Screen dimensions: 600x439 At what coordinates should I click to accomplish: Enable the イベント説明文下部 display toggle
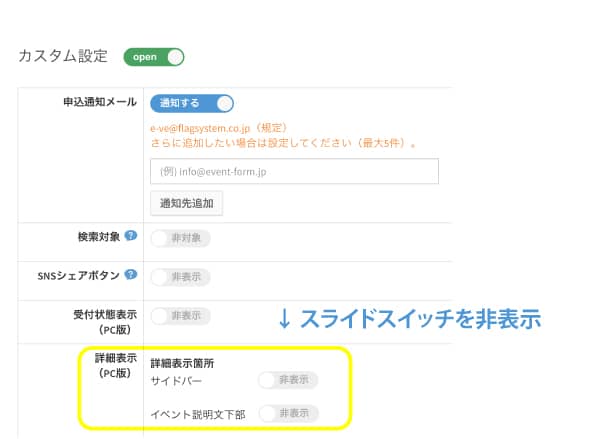tap(288, 413)
